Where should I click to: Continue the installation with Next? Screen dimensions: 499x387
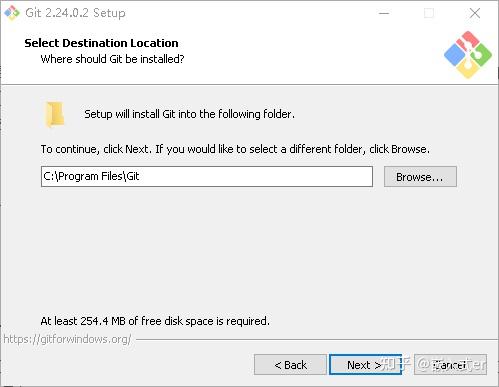coord(365,365)
